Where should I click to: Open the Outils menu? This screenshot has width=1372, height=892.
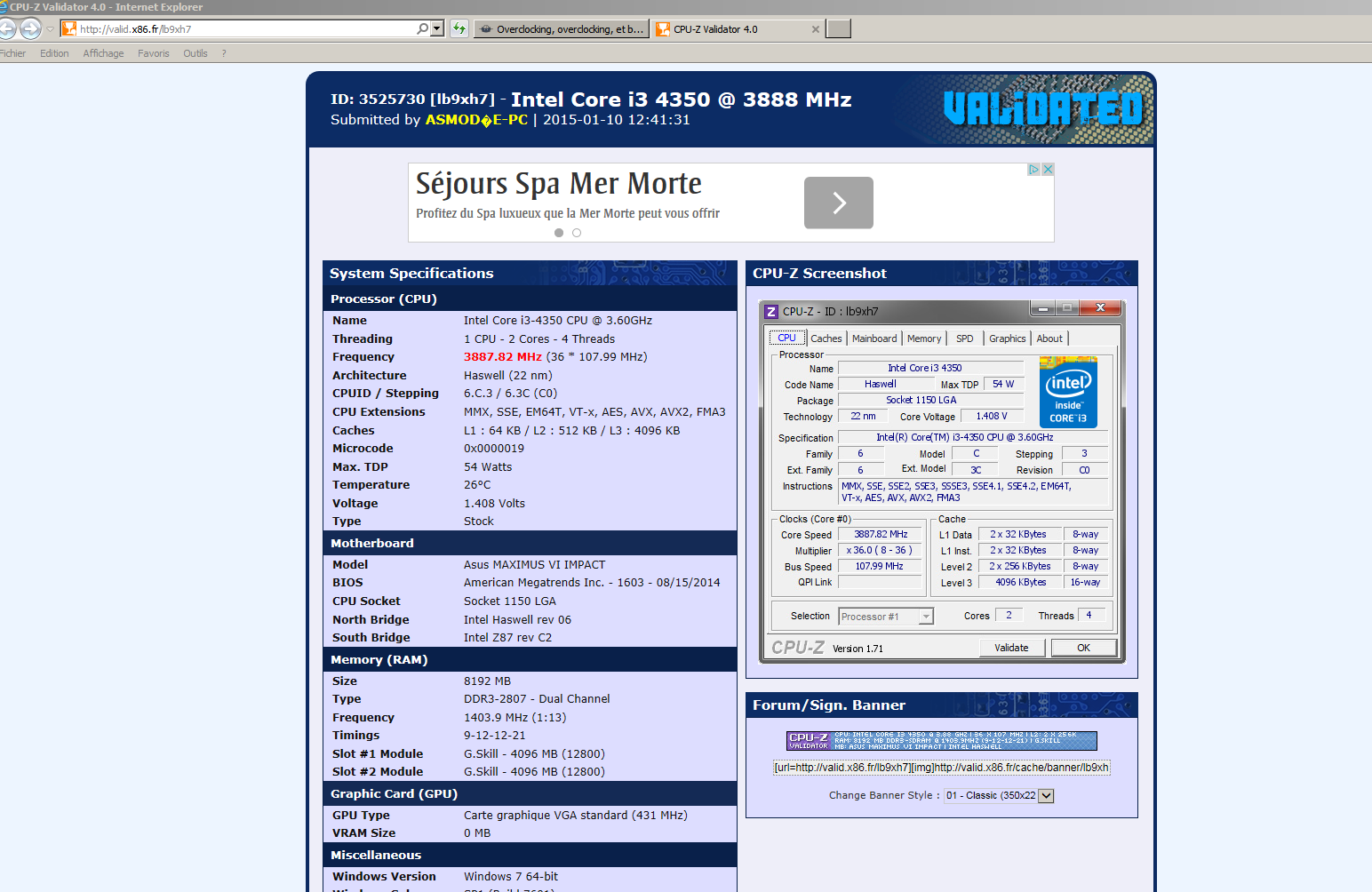pyautogui.click(x=195, y=53)
